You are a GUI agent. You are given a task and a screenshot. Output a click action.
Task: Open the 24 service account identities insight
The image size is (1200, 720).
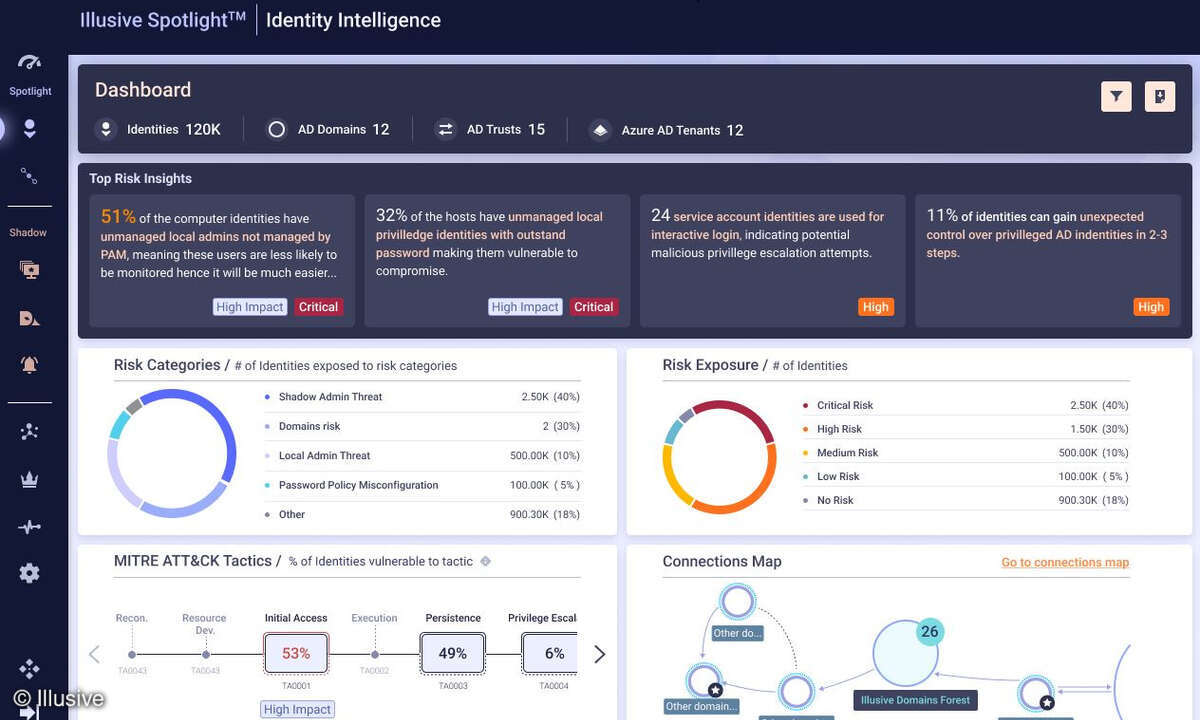772,260
